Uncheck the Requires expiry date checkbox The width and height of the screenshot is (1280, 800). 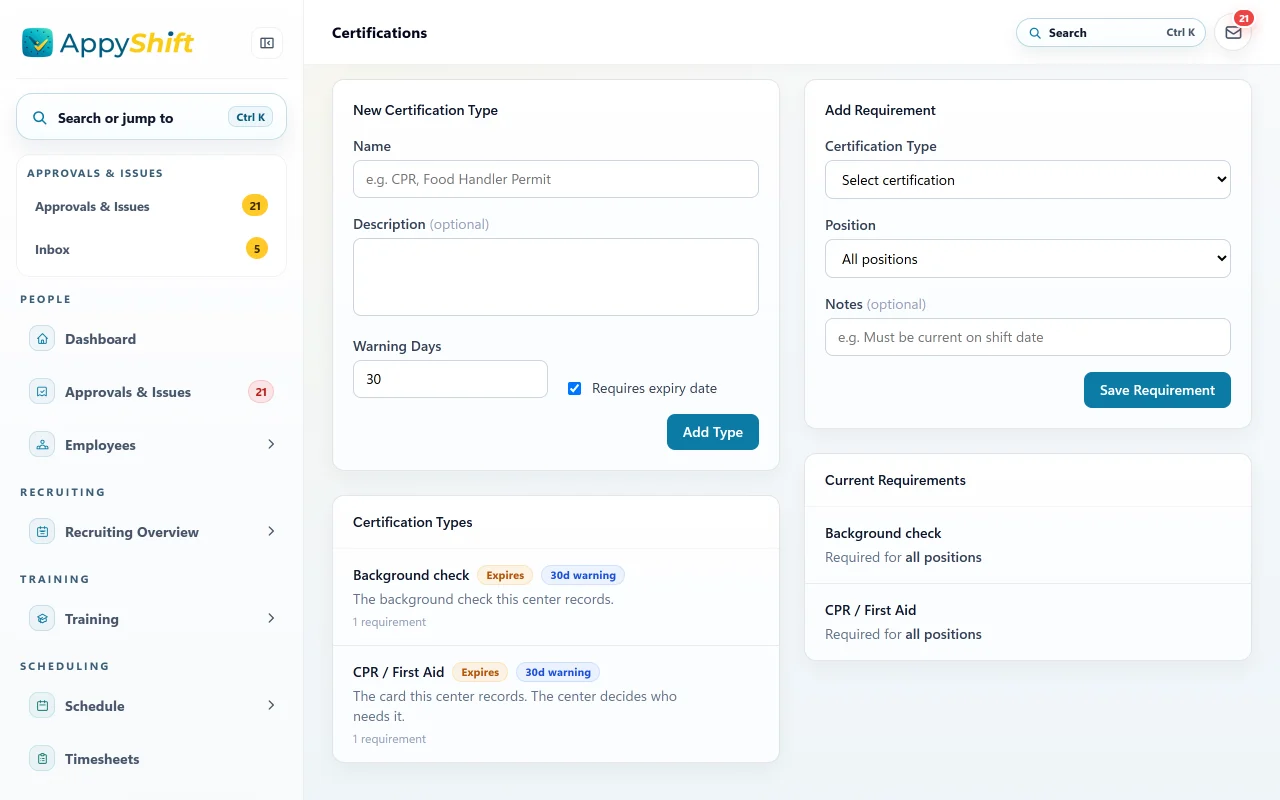[574, 388]
